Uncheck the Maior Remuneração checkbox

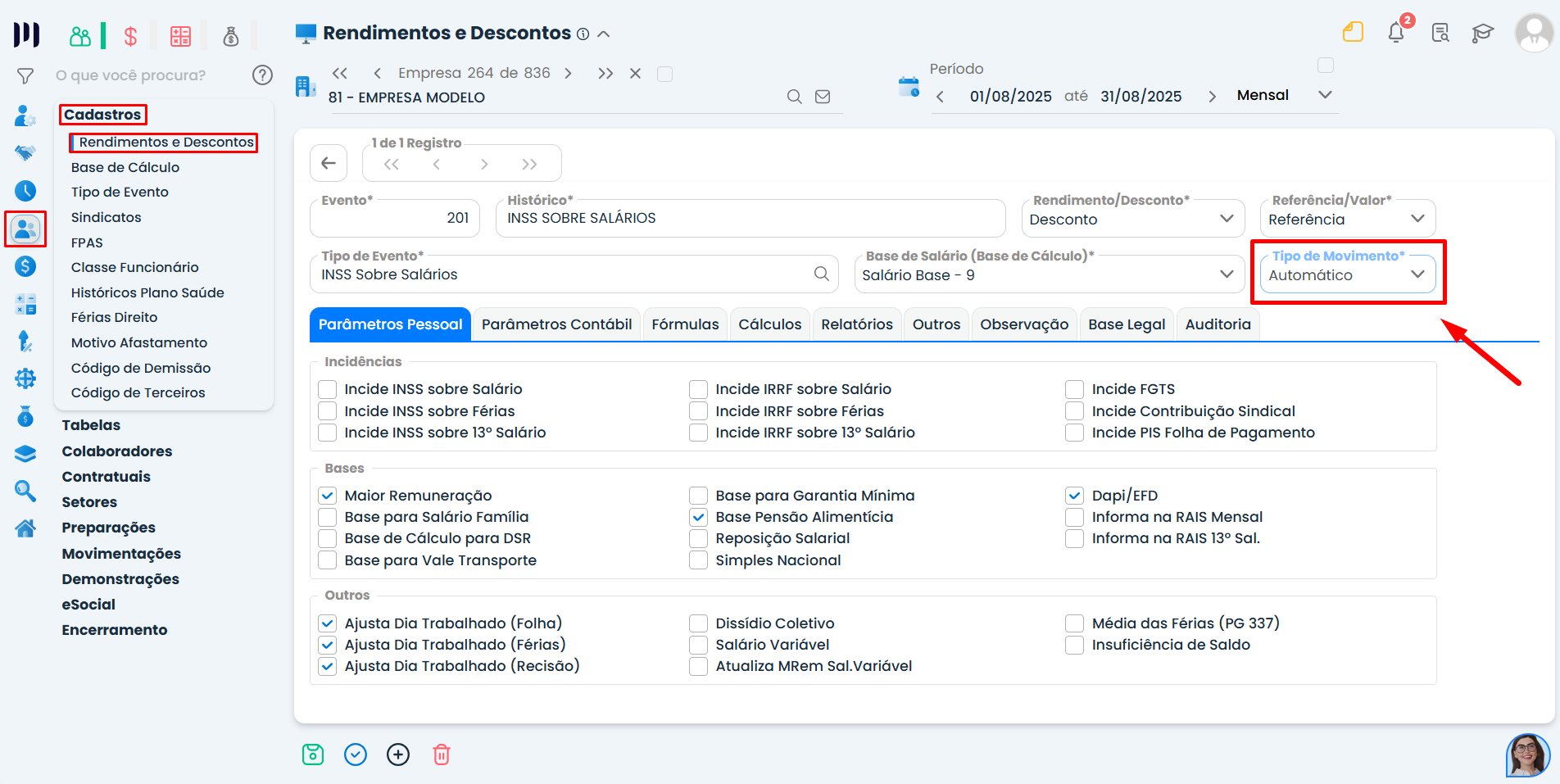point(328,496)
